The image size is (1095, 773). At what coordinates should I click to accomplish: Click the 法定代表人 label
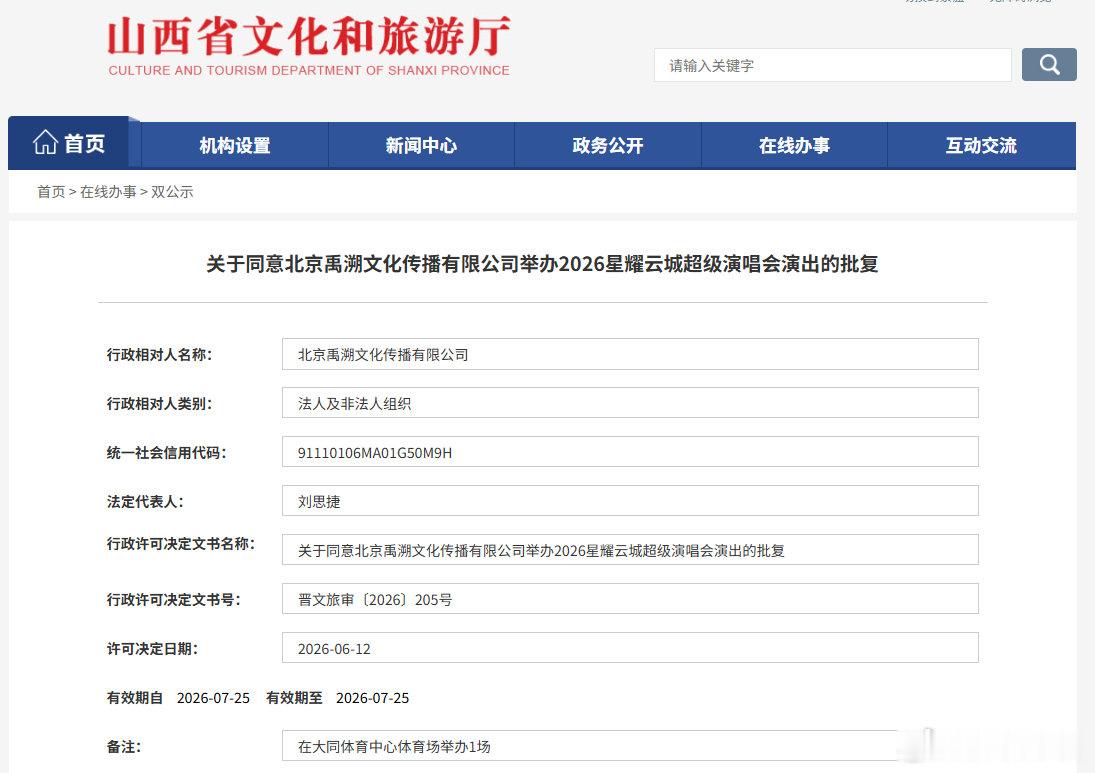[145, 501]
